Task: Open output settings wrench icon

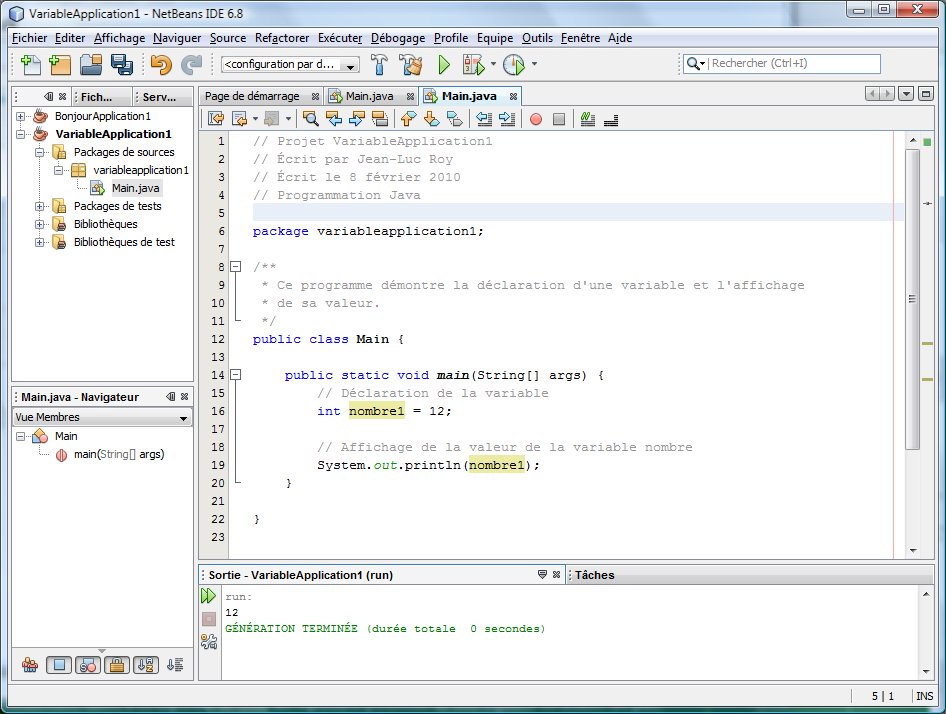Action: click(x=208, y=642)
